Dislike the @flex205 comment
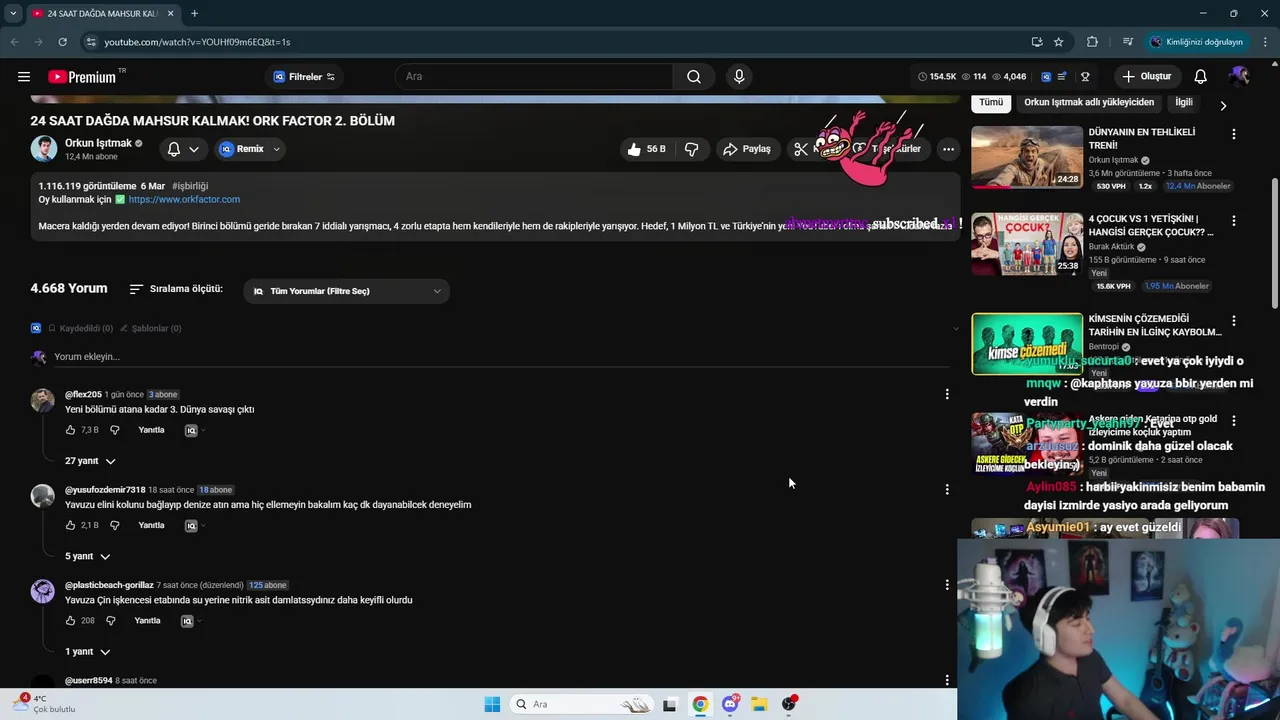The height and width of the screenshot is (720, 1280). [114, 430]
